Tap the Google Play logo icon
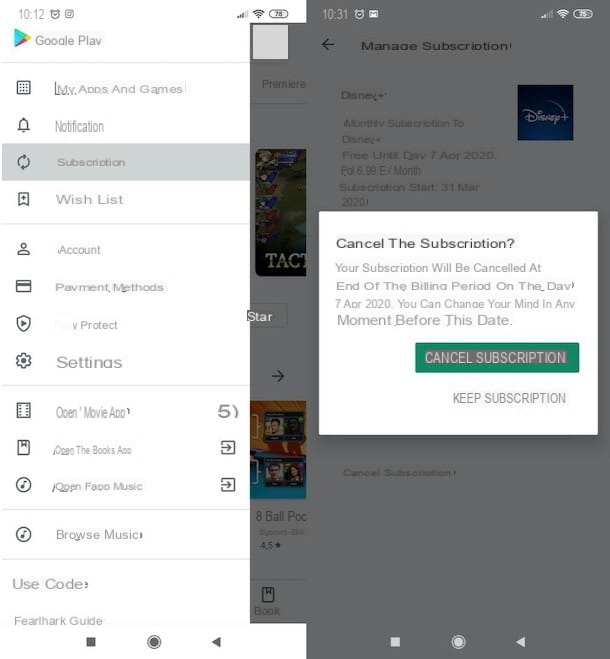This screenshot has height=659, width=610. click(22, 38)
